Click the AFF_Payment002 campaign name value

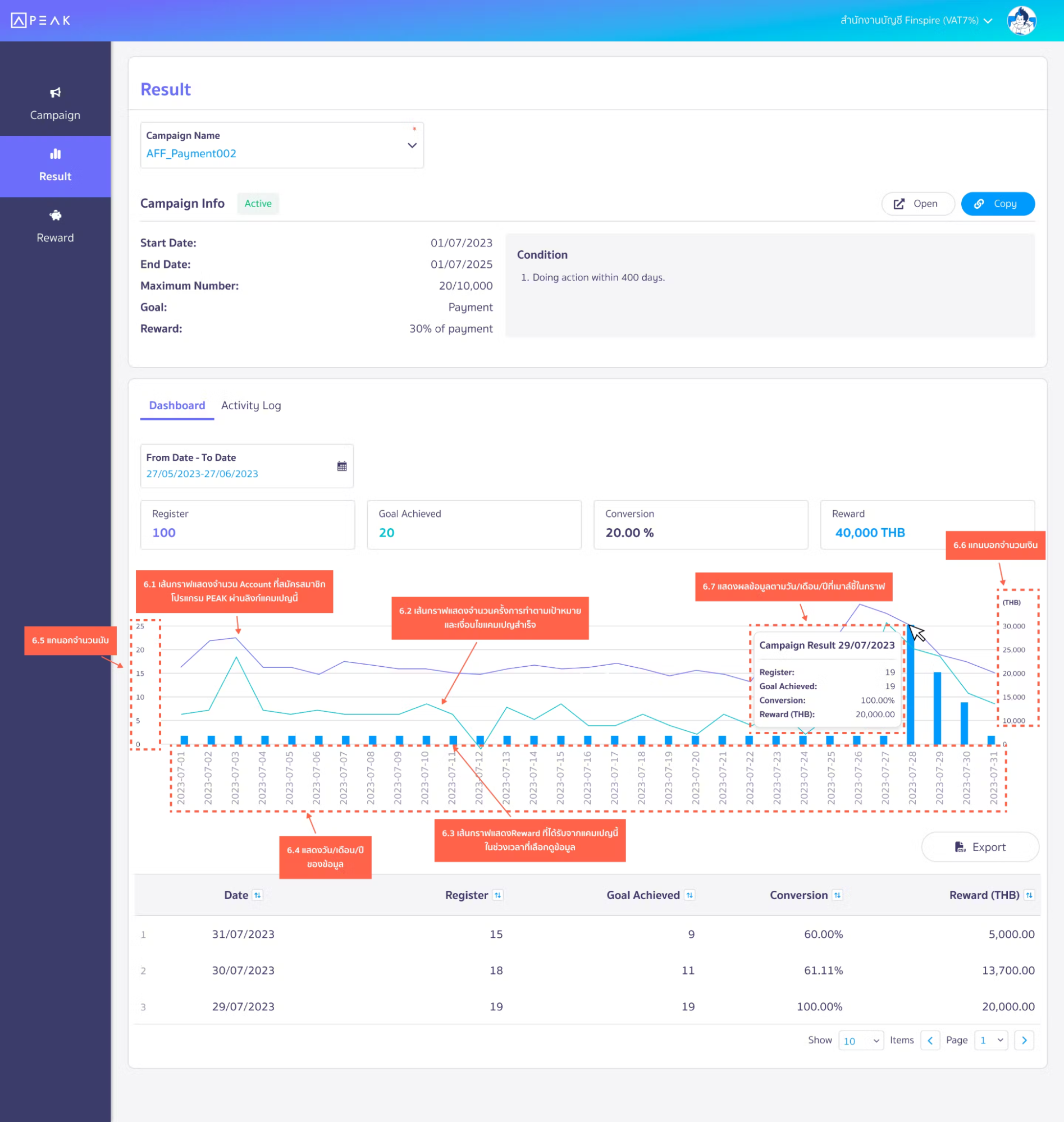[191, 153]
